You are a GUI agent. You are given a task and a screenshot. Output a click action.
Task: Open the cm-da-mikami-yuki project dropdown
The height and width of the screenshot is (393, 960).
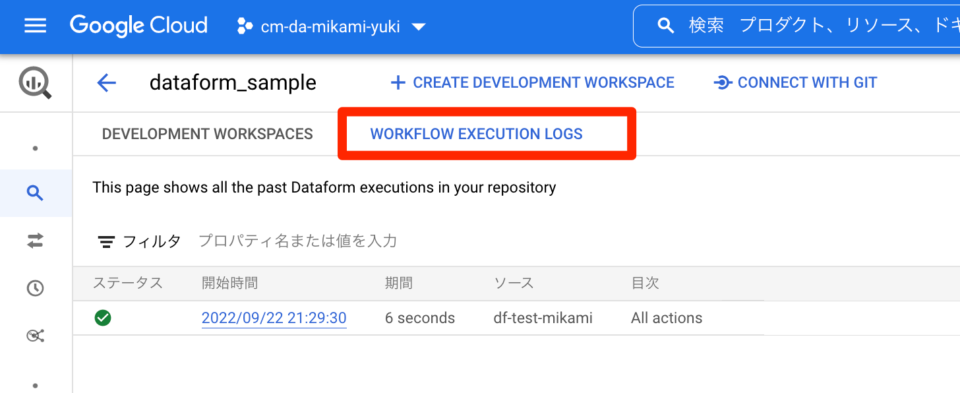(331, 26)
